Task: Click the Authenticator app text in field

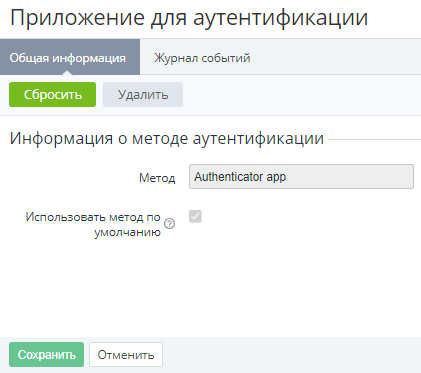Action: tap(240, 177)
